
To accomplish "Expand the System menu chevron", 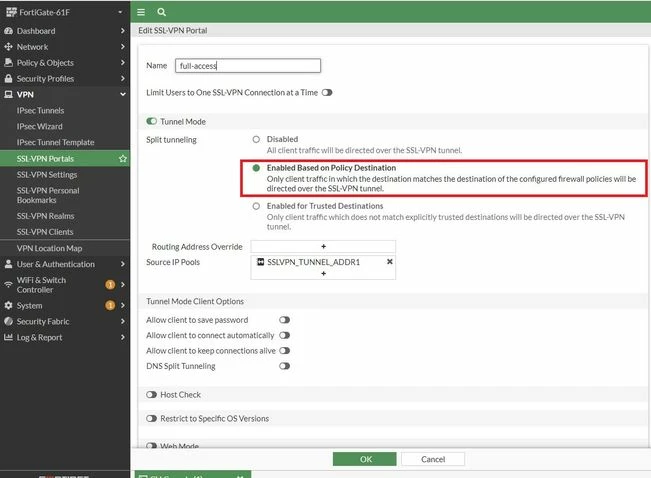I will [122, 305].
